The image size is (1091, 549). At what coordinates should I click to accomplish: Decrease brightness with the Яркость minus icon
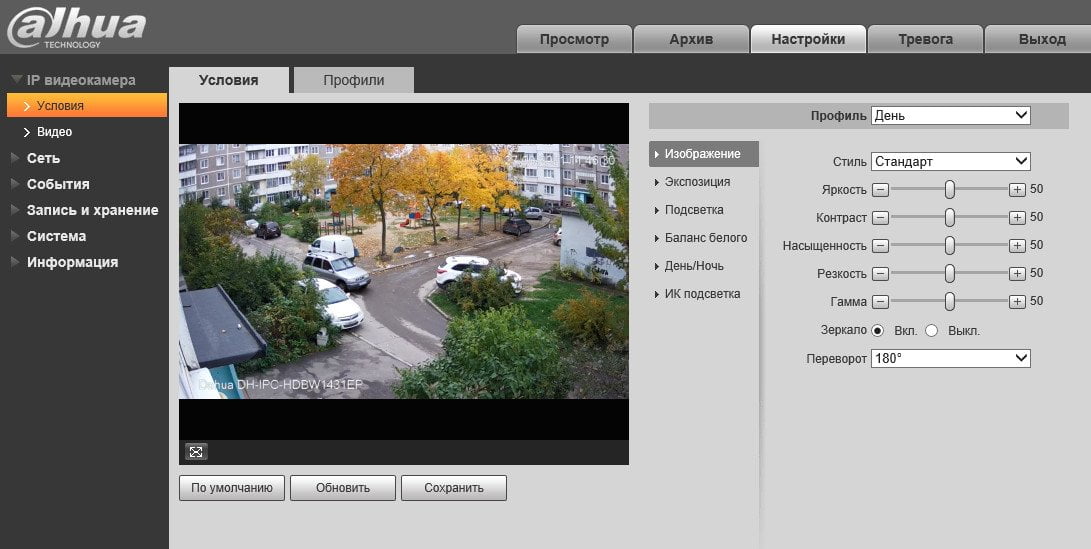881,189
